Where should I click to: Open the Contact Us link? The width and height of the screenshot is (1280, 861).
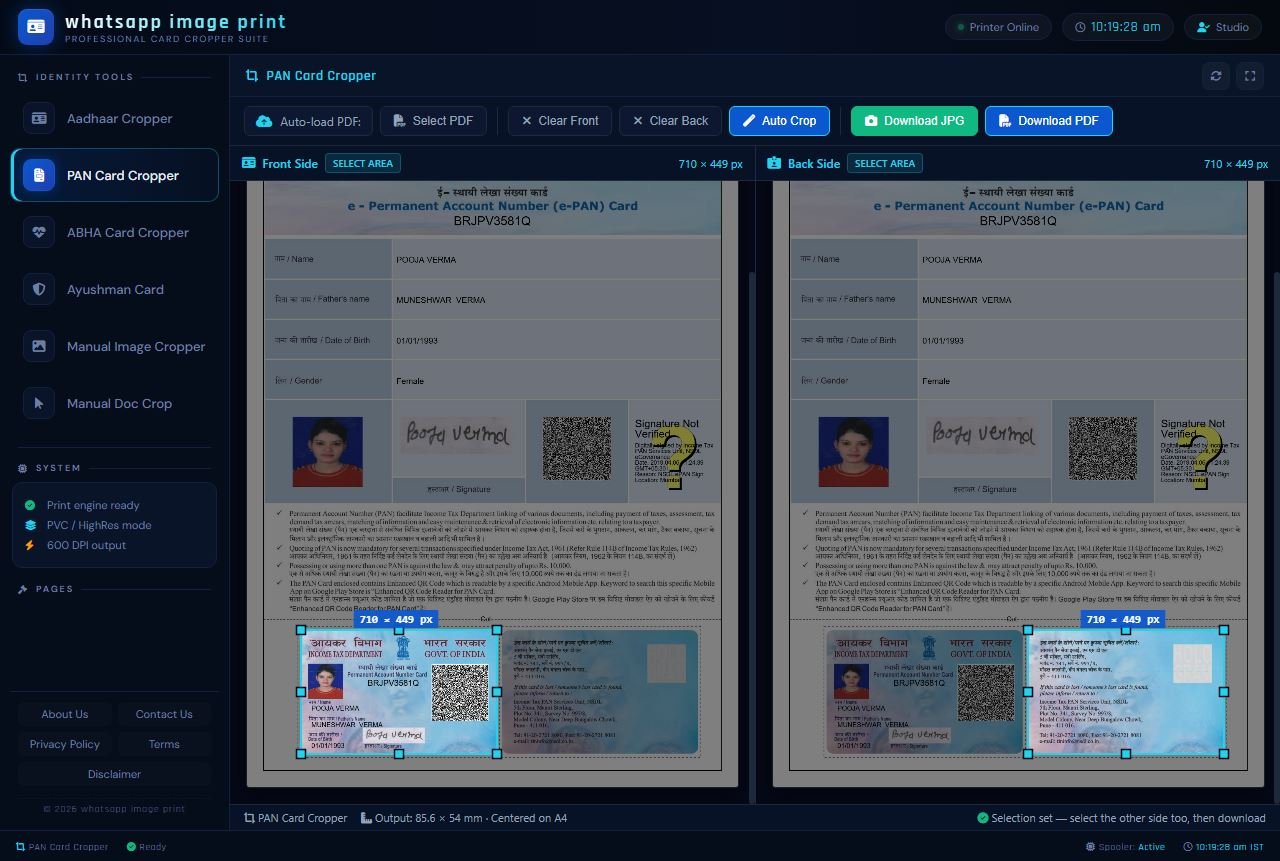coord(164,714)
